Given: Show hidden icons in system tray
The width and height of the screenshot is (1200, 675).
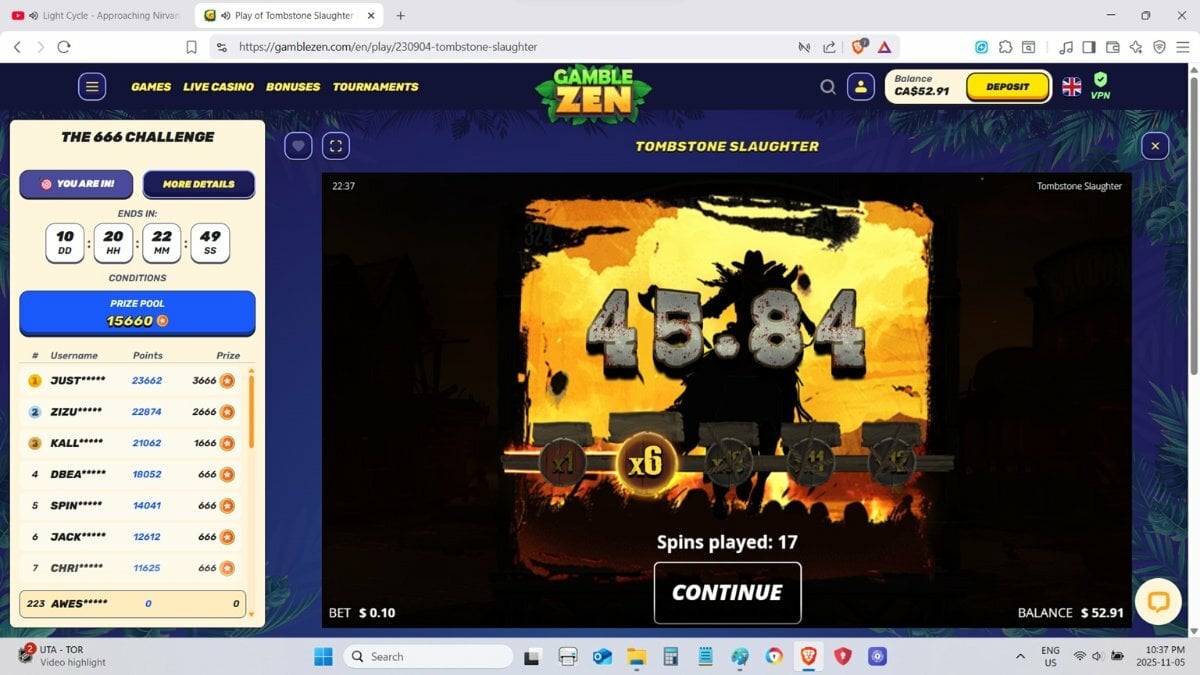Looking at the screenshot, I should [x=1020, y=657].
